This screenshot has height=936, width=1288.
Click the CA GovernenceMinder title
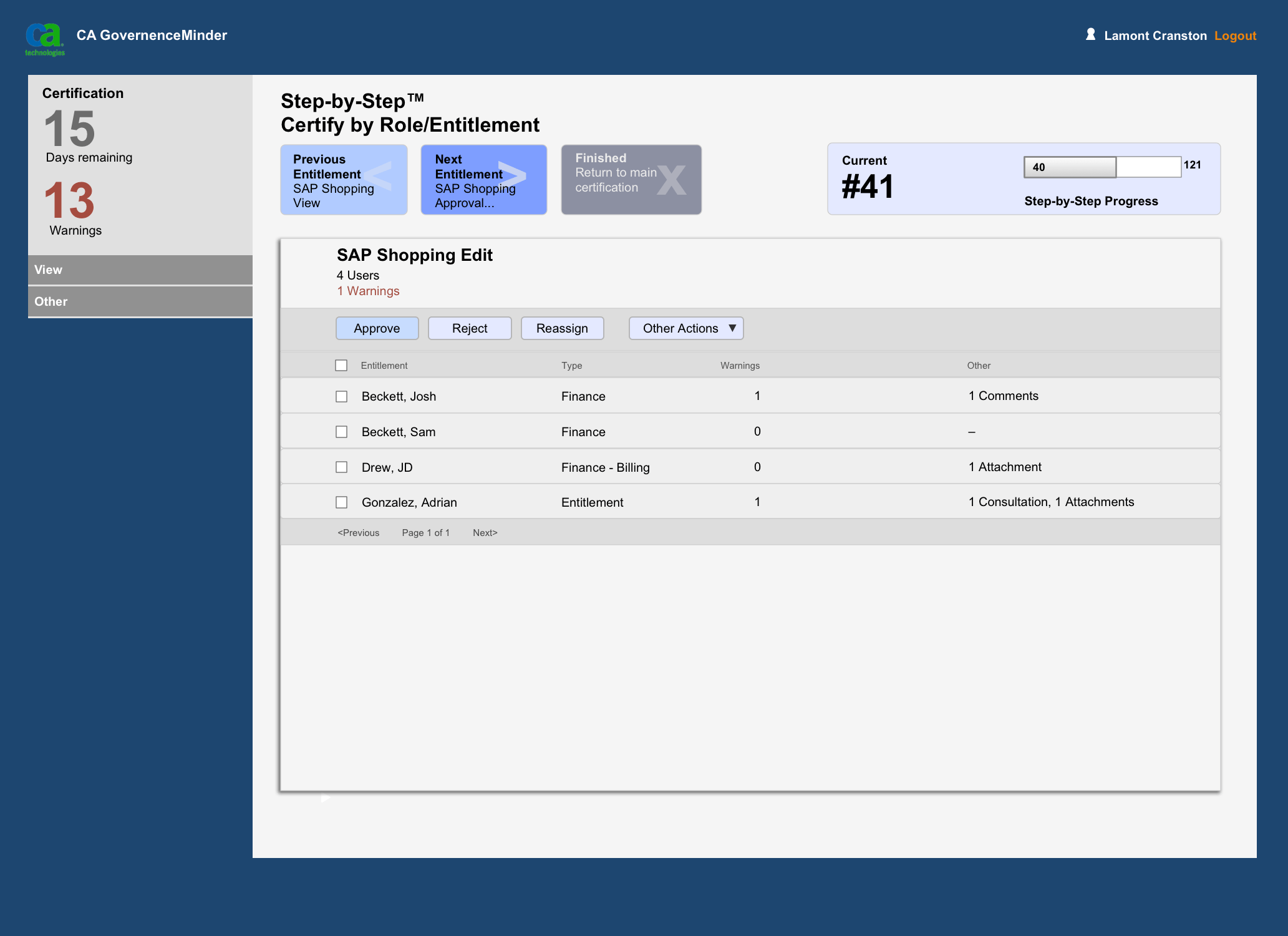pyautogui.click(x=152, y=35)
